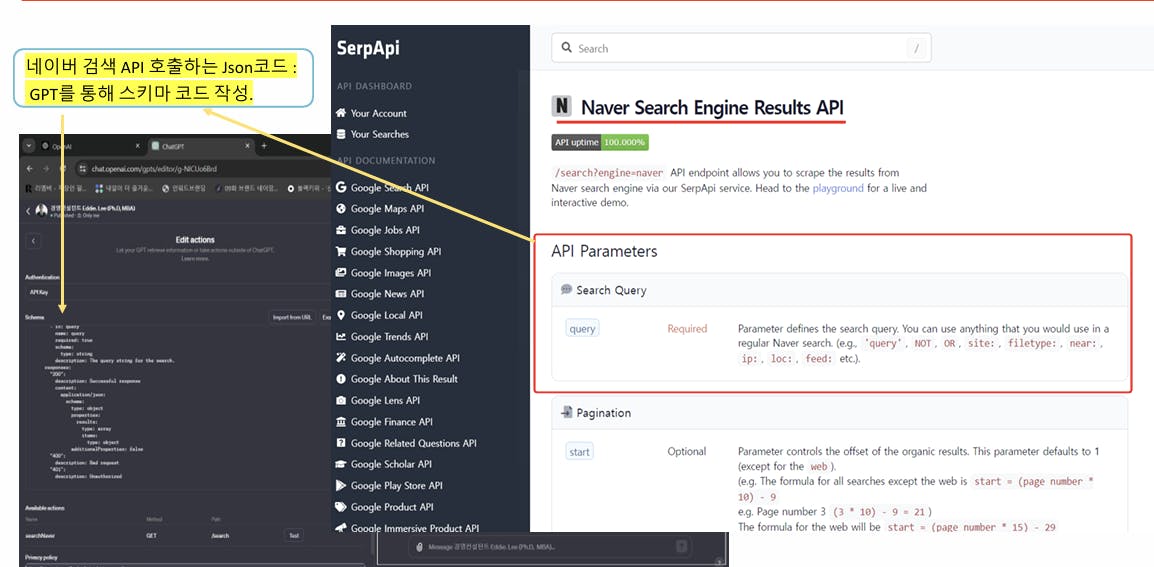This screenshot has height=567, width=1154.
Task: Click the Google Maps API globe icon
Action: point(341,208)
